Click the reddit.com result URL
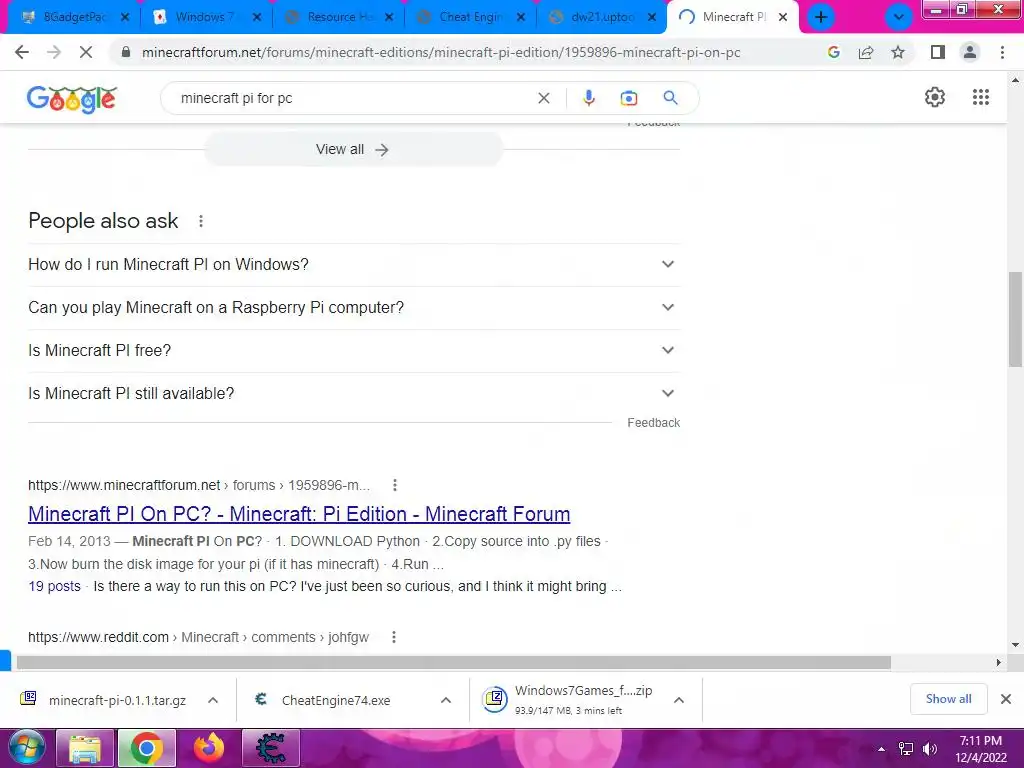1024x768 pixels. [x=198, y=637]
